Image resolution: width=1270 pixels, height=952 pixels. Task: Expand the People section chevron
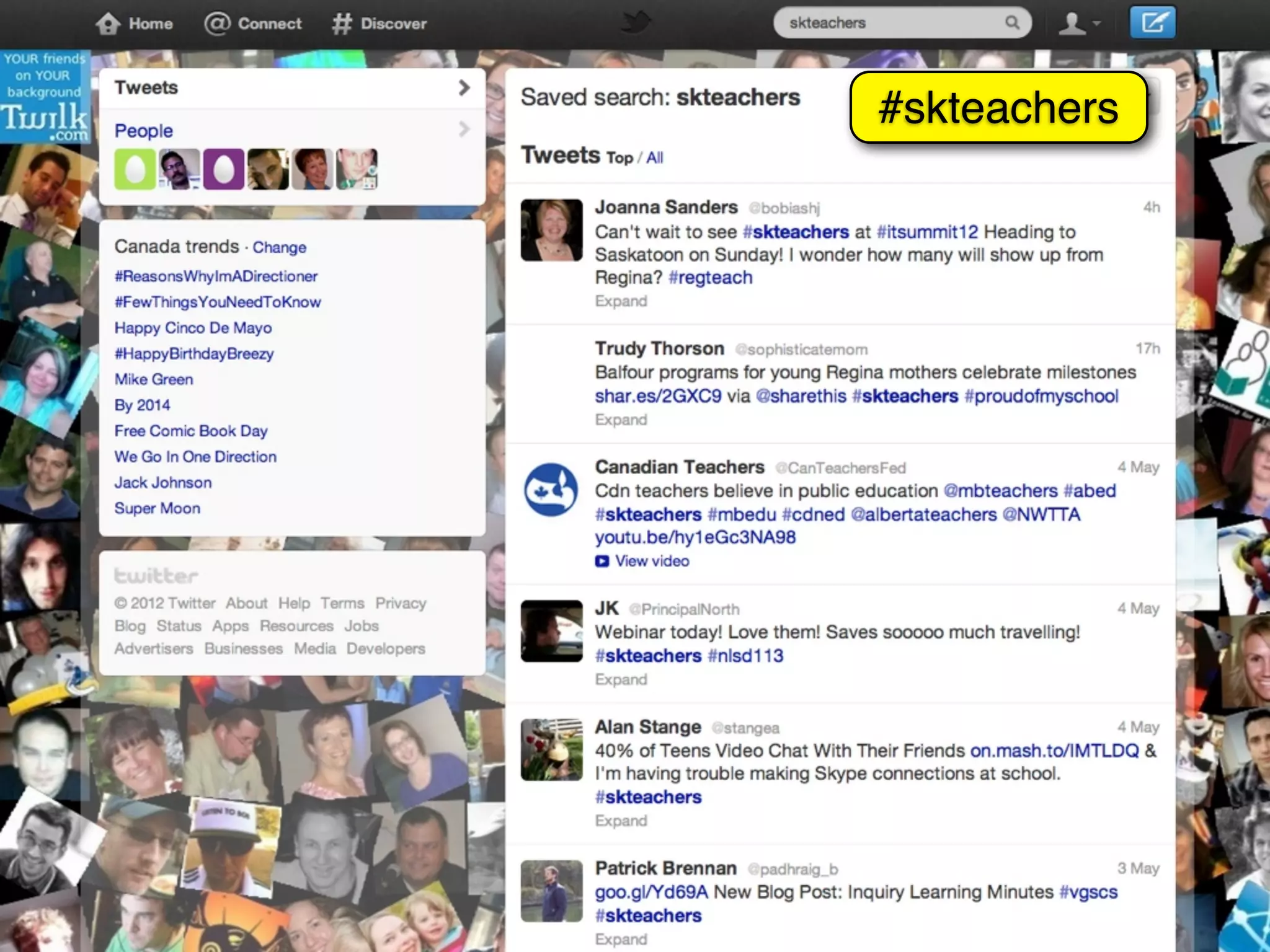(464, 130)
